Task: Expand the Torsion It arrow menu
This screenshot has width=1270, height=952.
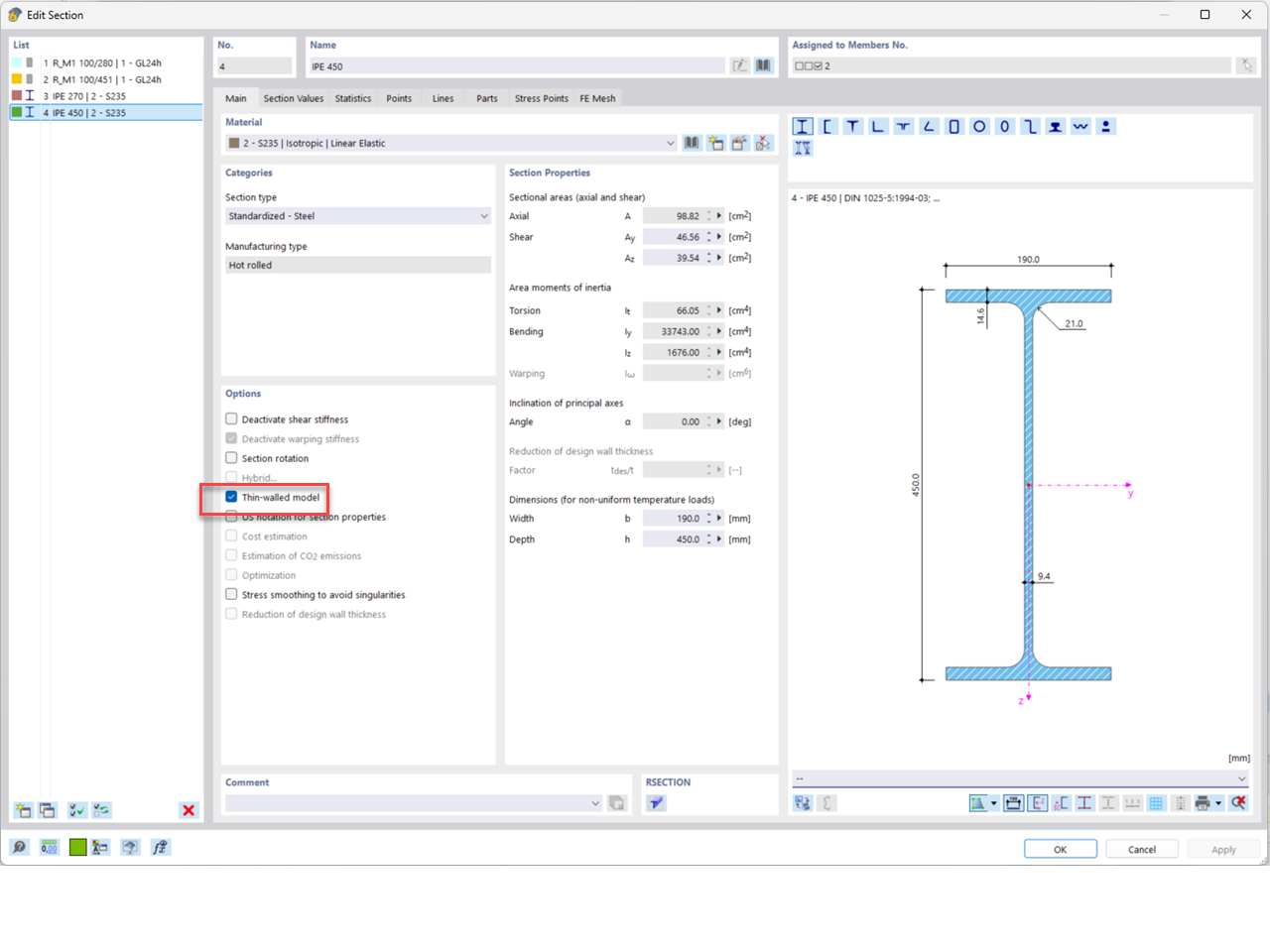Action: (719, 310)
